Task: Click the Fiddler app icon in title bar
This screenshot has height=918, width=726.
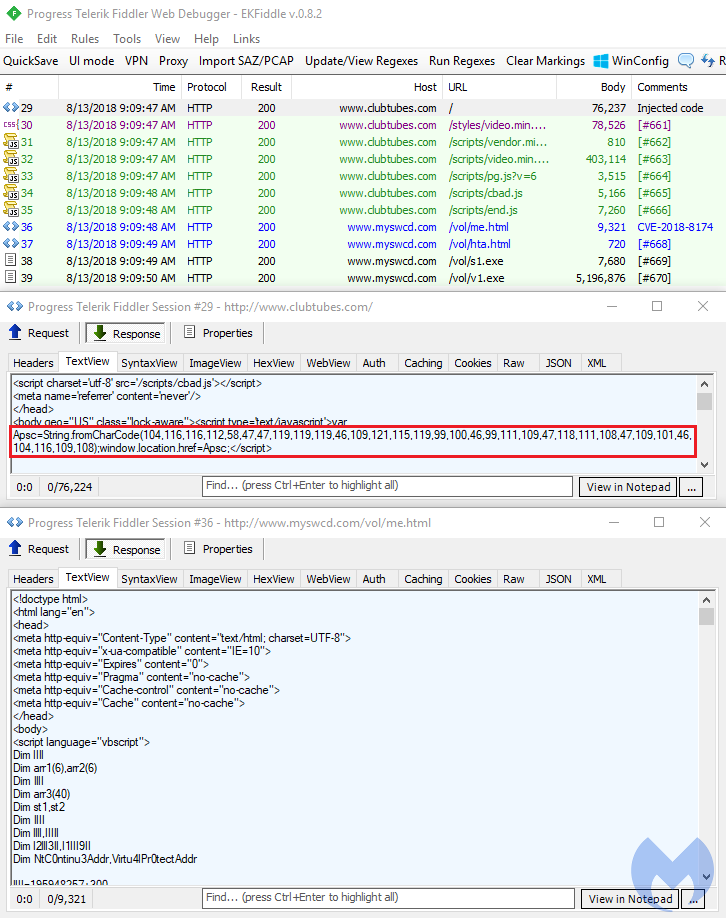Action: point(13,13)
